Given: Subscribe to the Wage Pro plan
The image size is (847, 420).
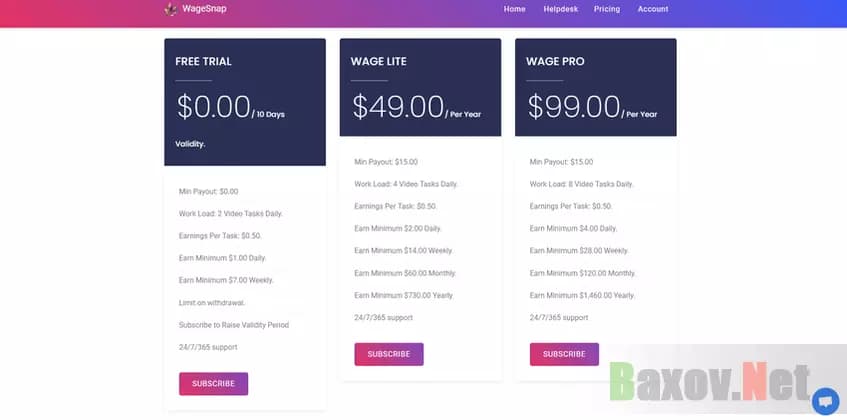Looking at the screenshot, I should coord(564,354).
